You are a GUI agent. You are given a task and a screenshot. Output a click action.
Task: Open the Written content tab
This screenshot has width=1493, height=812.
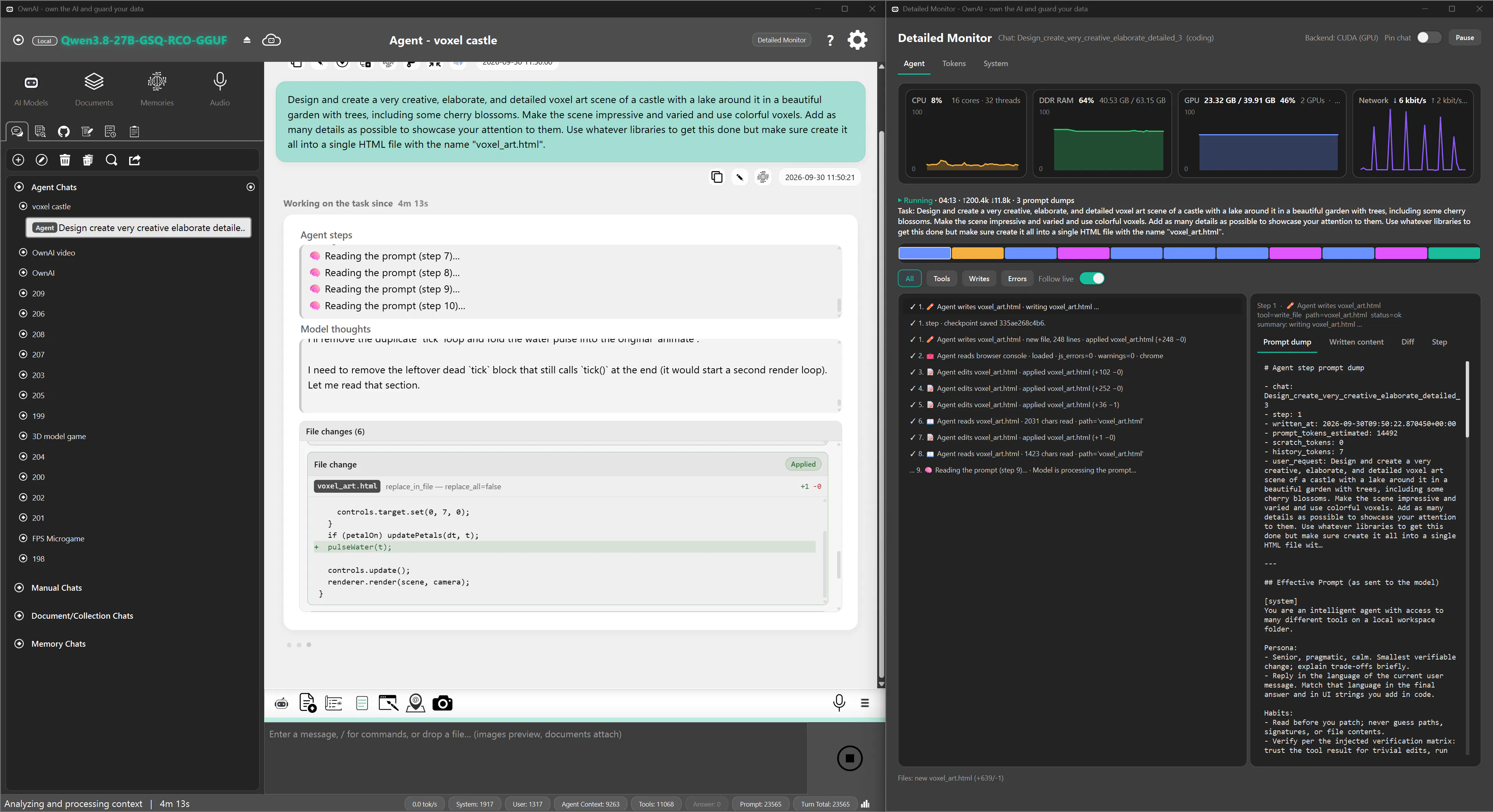[1356, 342]
